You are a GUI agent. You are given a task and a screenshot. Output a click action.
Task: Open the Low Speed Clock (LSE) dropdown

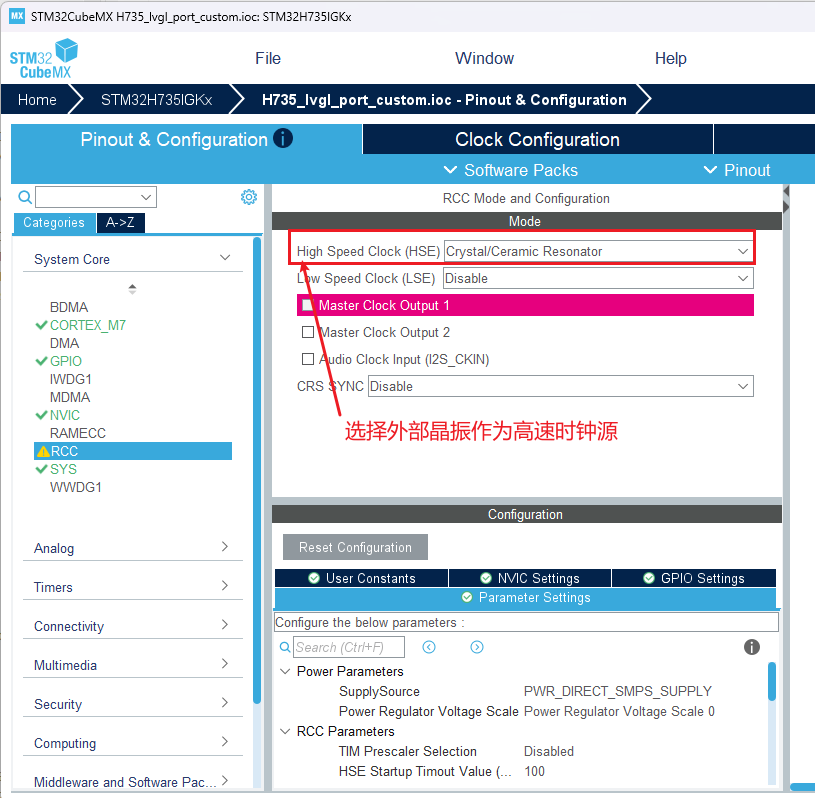(x=598, y=278)
